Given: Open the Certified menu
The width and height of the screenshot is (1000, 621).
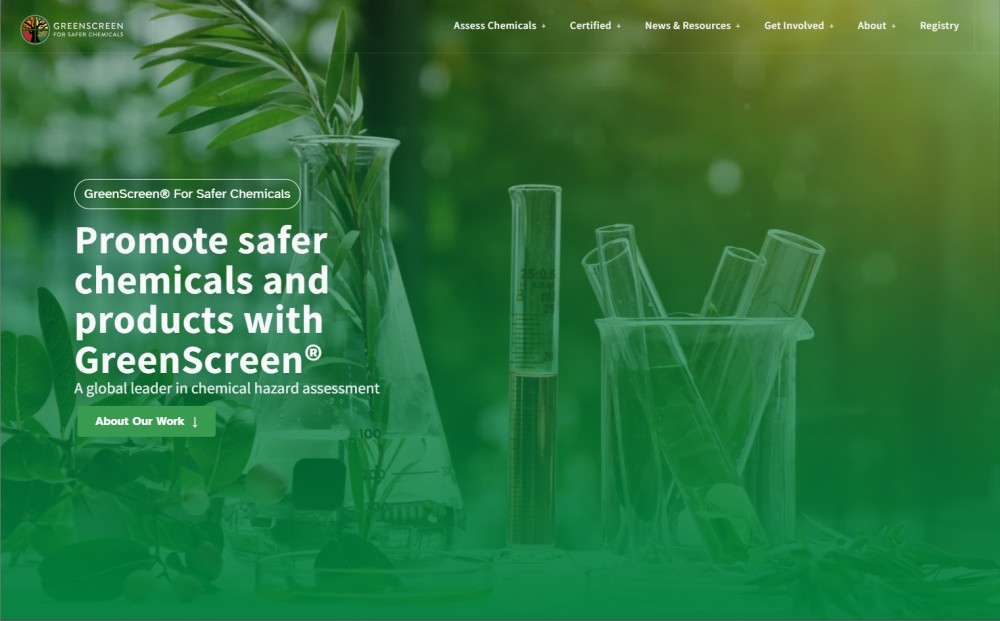Looking at the screenshot, I should tap(590, 26).
